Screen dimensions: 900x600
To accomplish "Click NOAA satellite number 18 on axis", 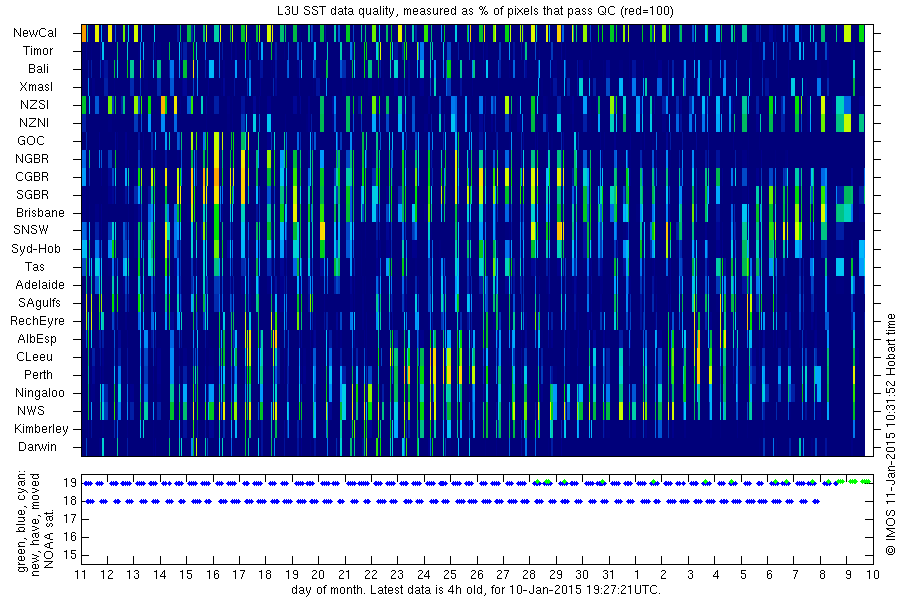I will click(70, 501).
